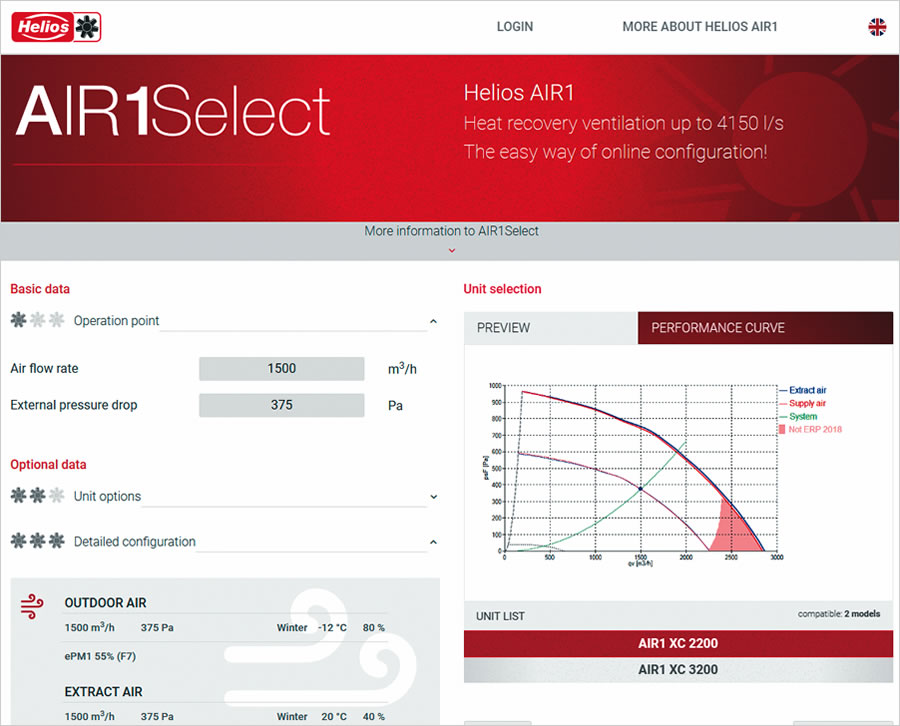The height and width of the screenshot is (726, 900).
Task: Click the Operation point gear icons
Action: [37, 320]
